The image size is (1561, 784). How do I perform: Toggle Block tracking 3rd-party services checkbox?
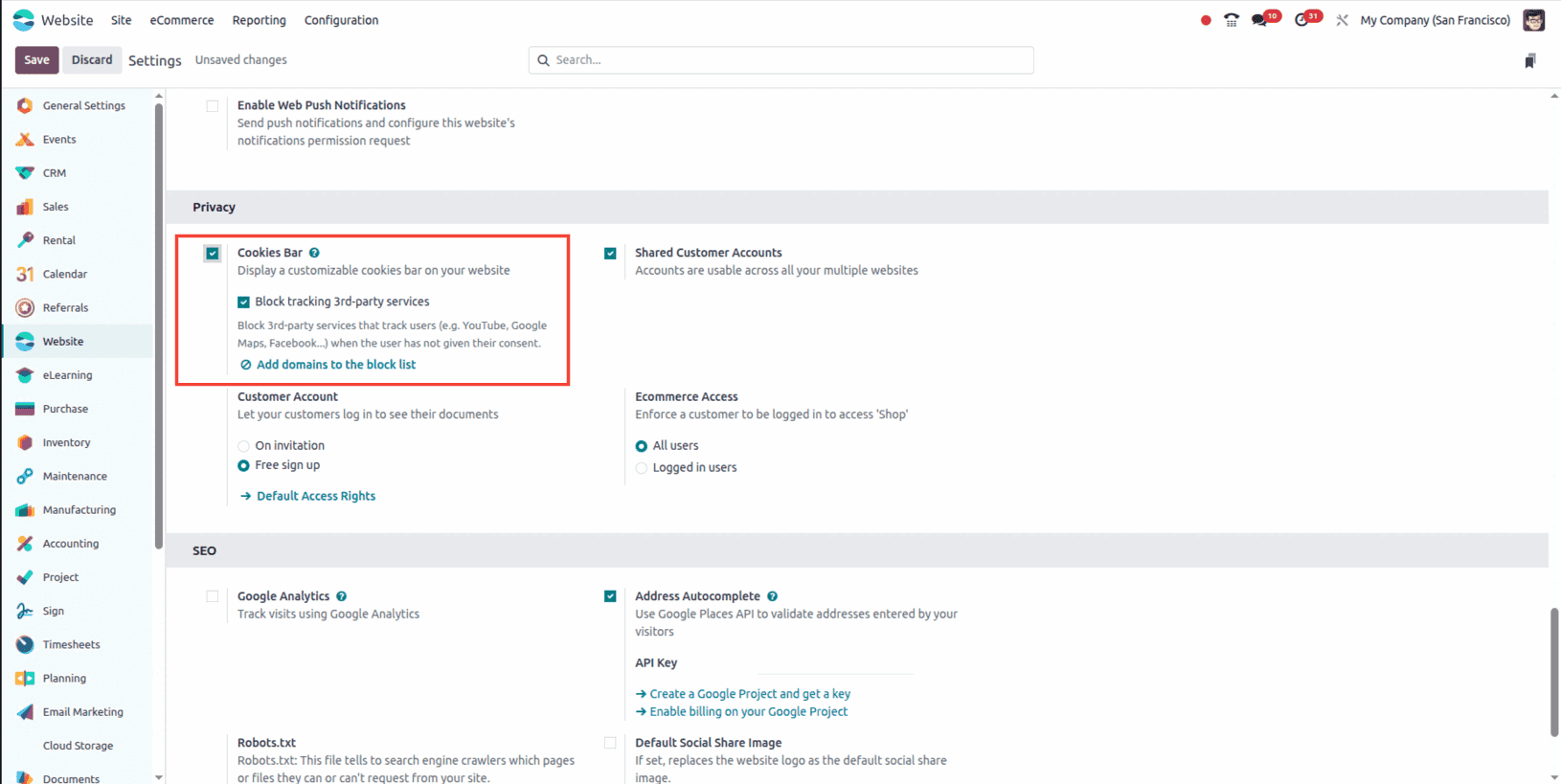(x=243, y=302)
